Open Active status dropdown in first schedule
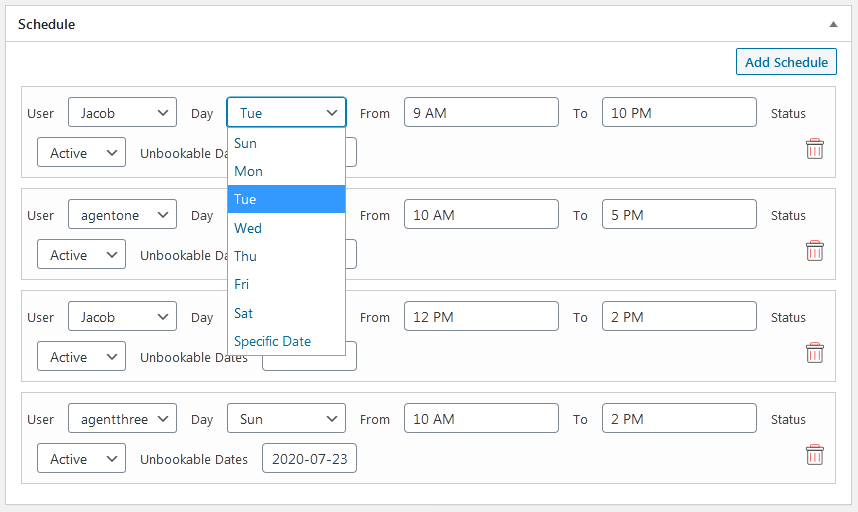858x512 pixels. [x=81, y=153]
